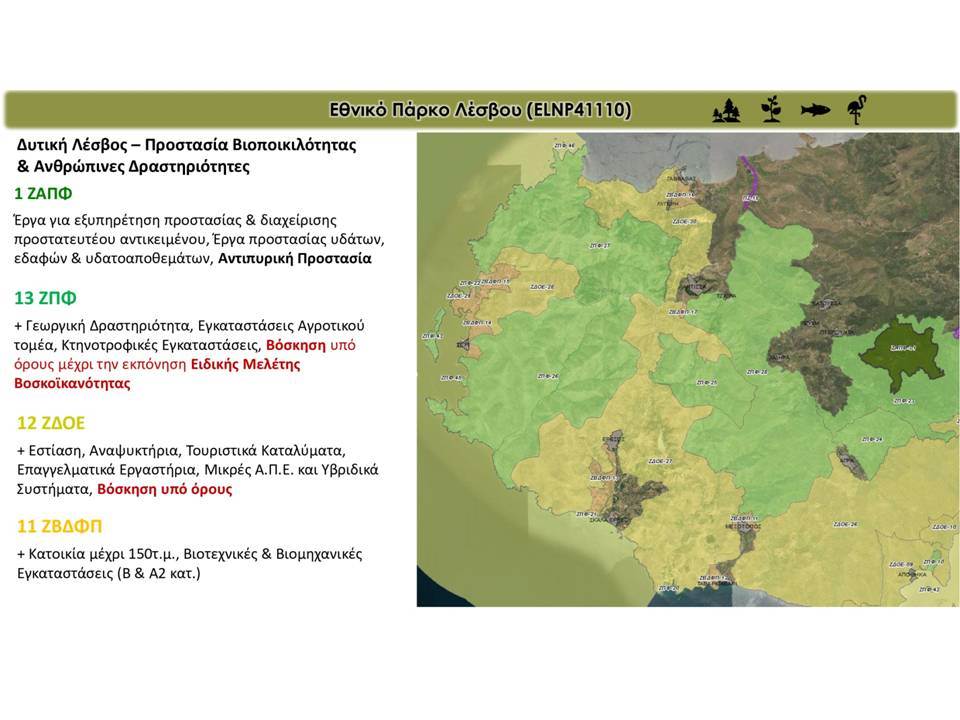
Task: Click the dark green ΖΑΠΦ-01 zone on the map
Action: [903, 355]
